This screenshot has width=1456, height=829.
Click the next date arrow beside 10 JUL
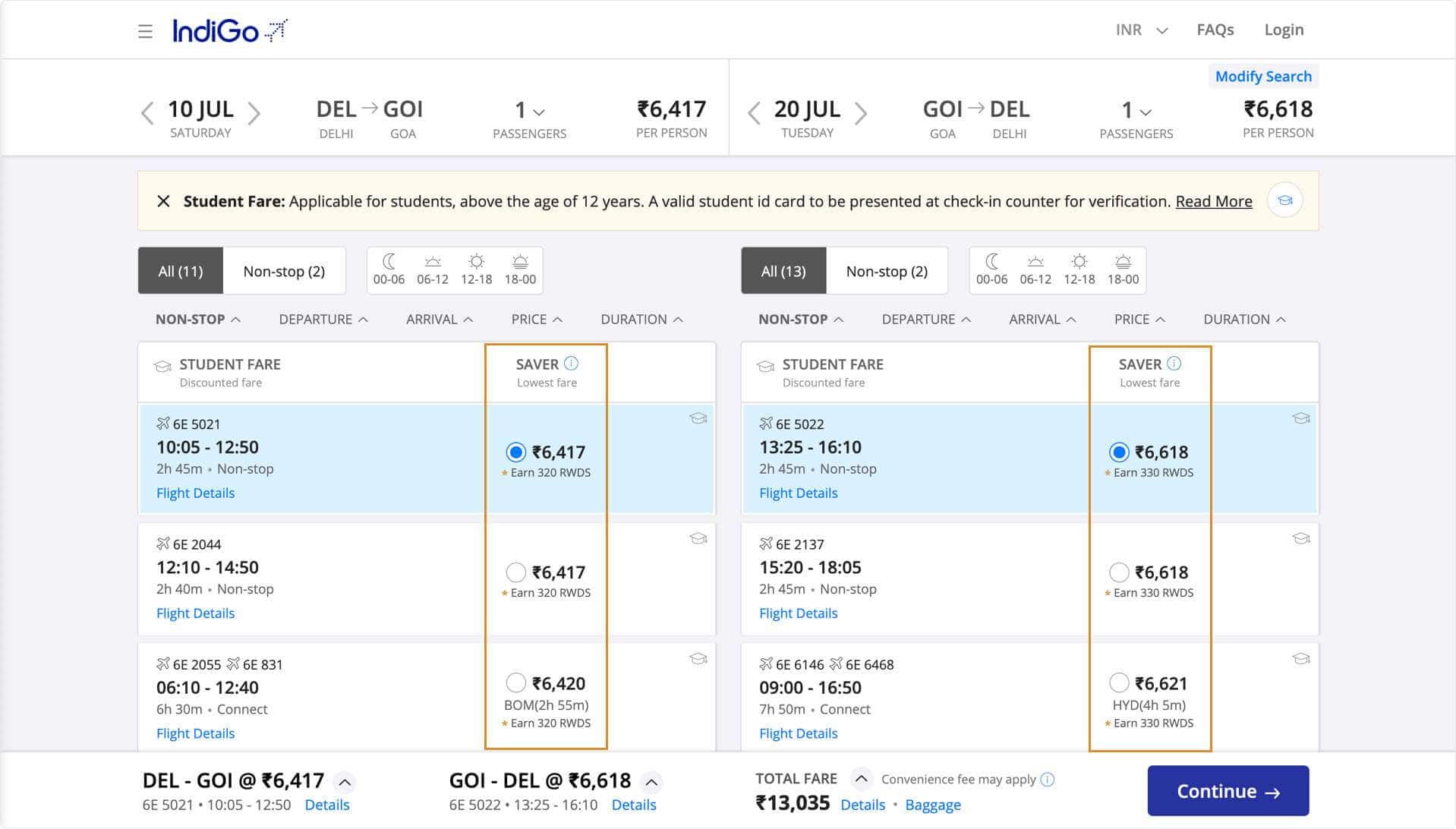point(255,112)
